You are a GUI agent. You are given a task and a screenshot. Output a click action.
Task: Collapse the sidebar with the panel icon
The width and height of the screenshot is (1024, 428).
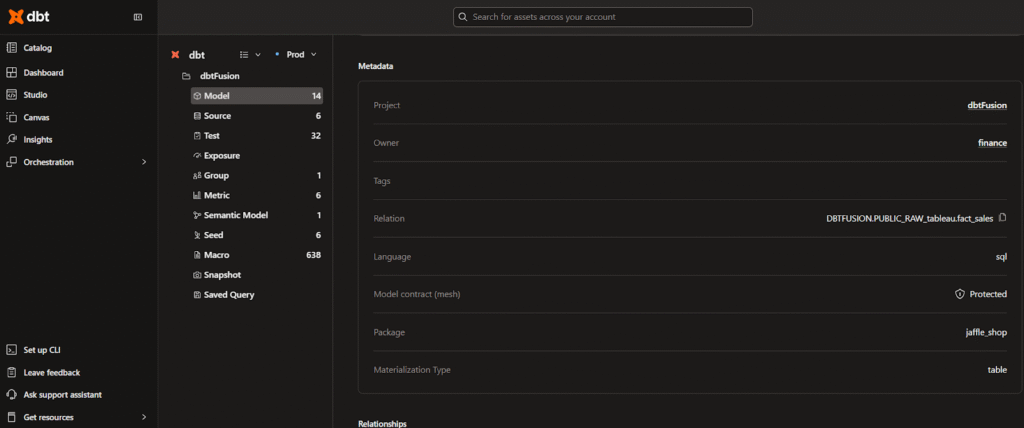(x=137, y=17)
